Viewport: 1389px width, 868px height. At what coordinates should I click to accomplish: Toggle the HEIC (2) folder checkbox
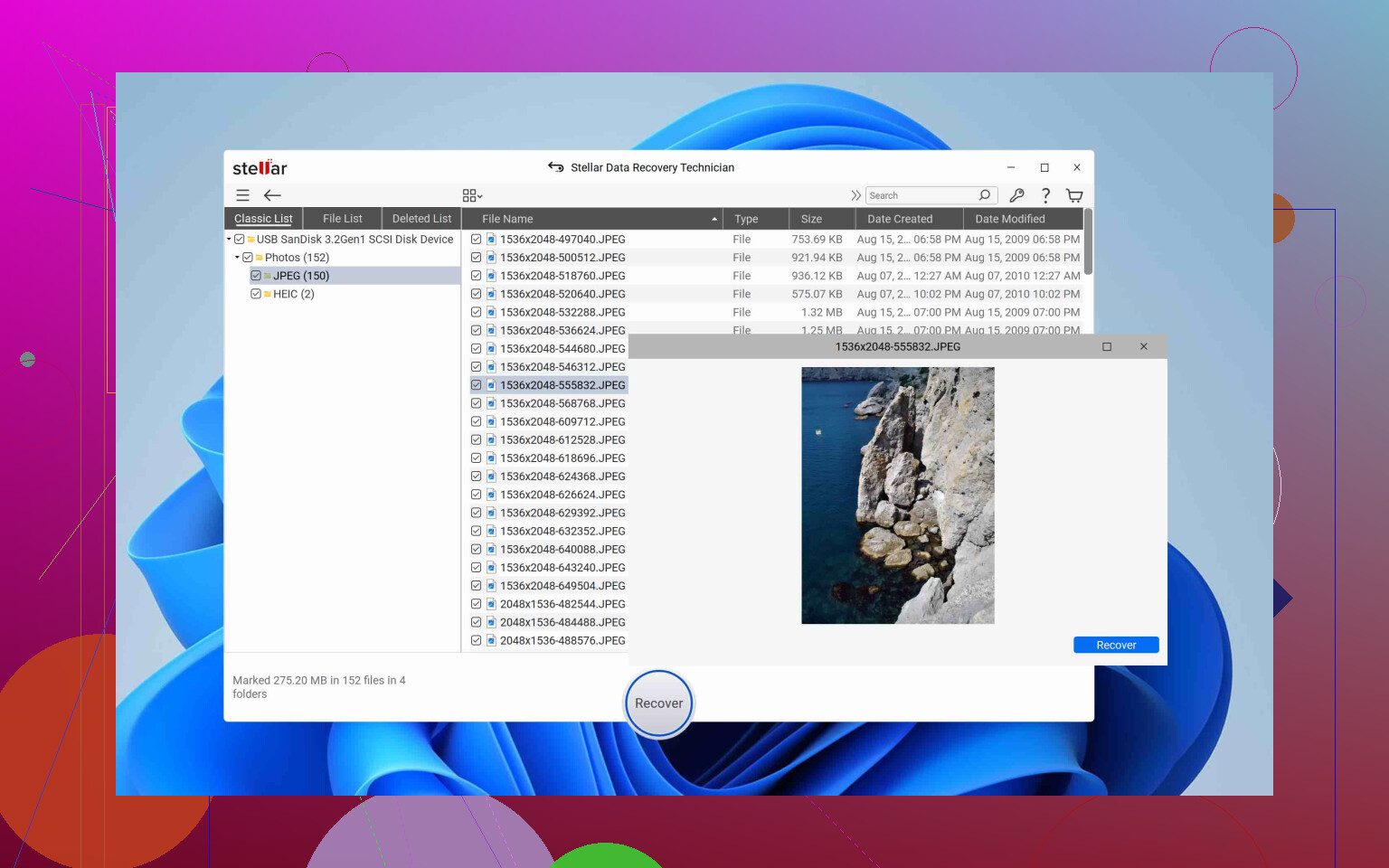click(256, 294)
